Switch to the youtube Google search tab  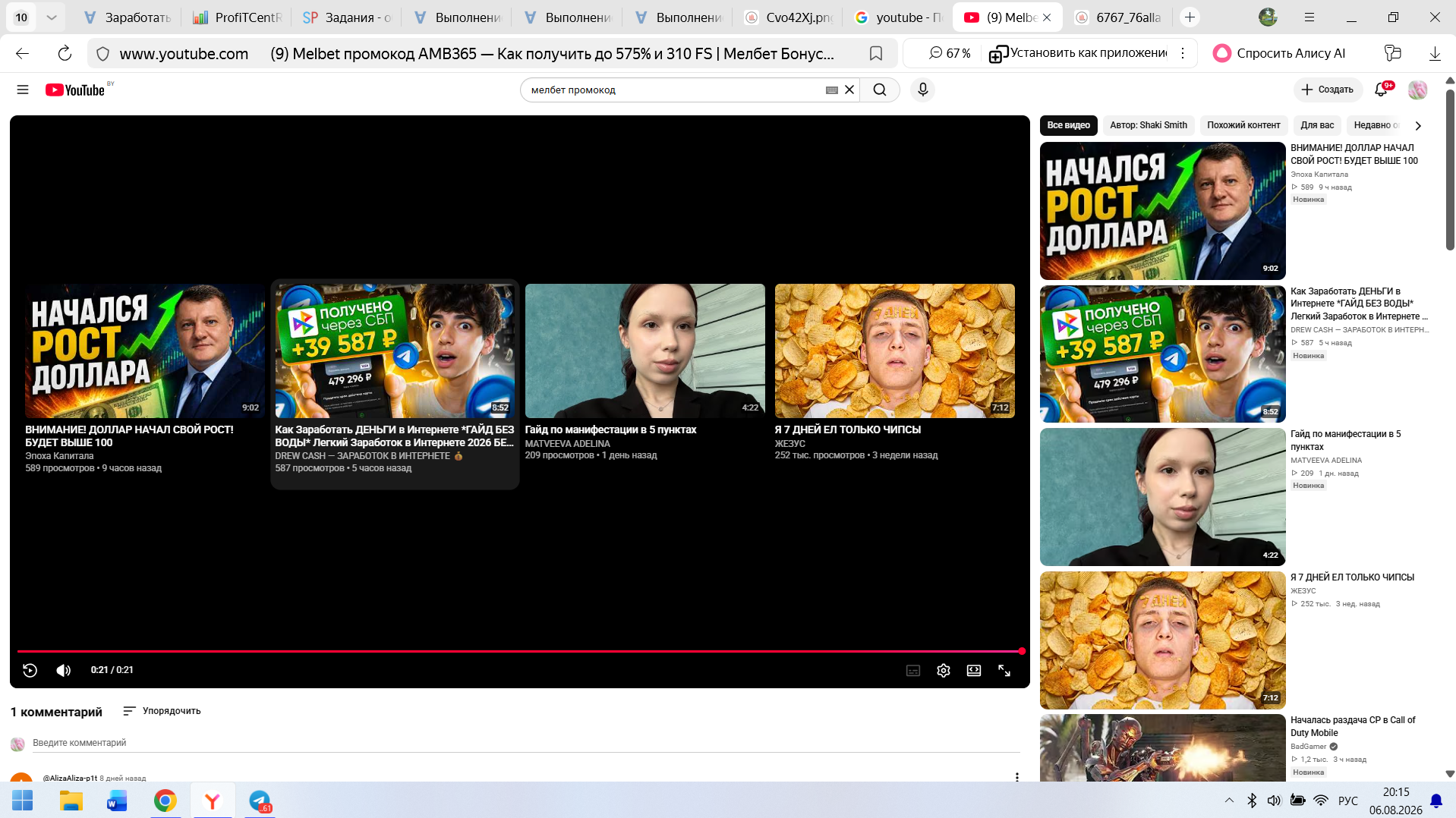[899, 17]
